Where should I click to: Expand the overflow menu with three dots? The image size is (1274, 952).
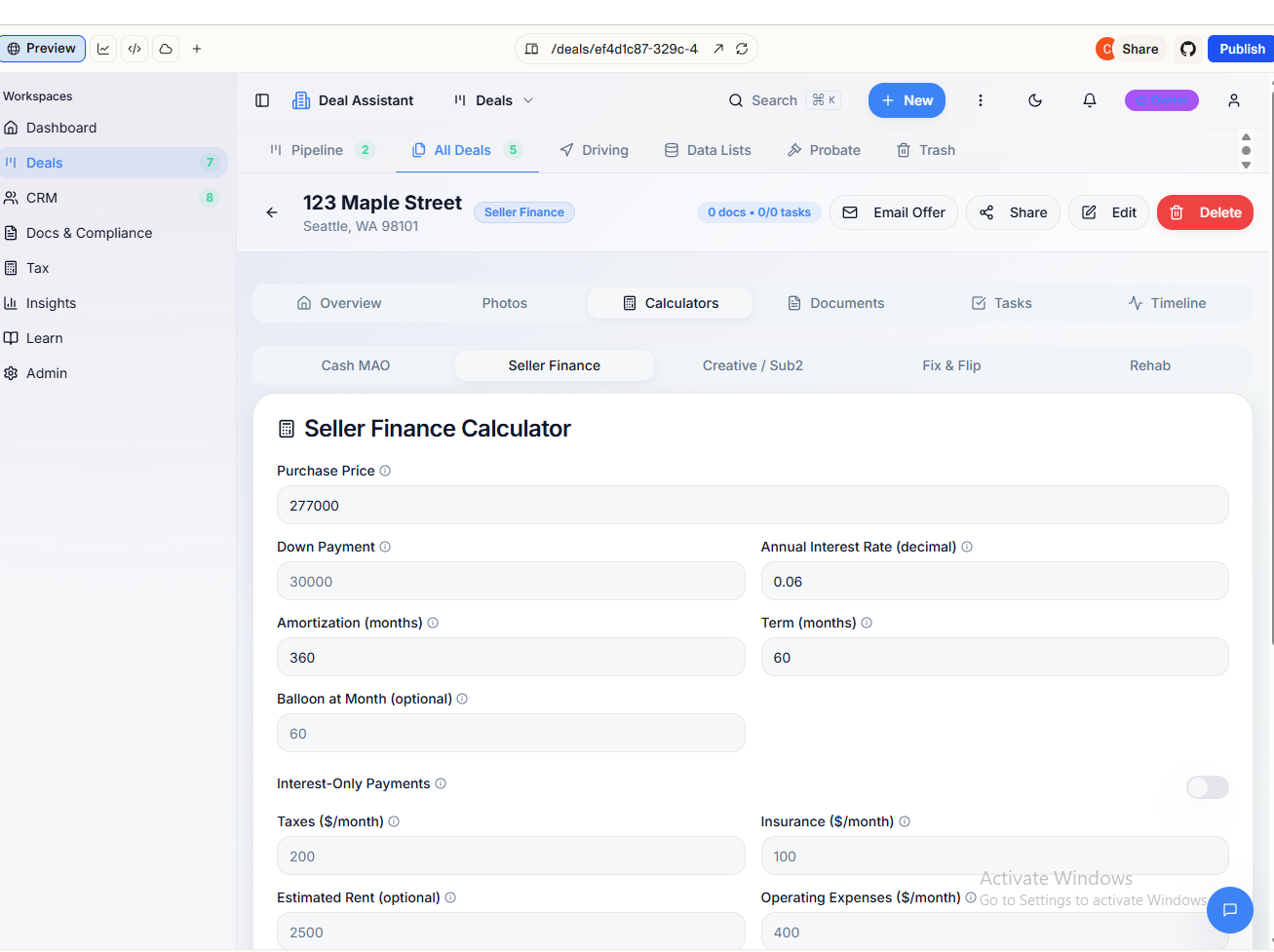(x=981, y=99)
